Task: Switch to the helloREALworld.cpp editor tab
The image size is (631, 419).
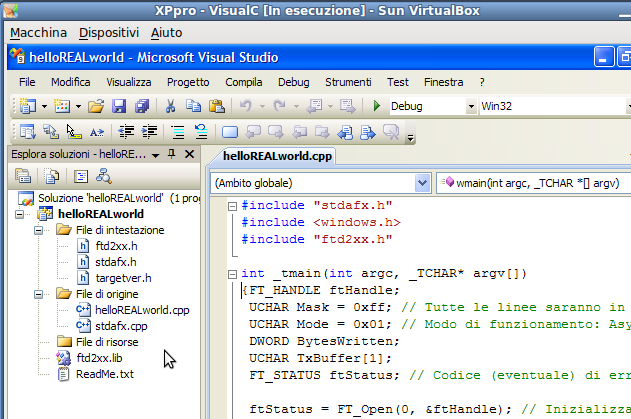Action: click(277, 156)
